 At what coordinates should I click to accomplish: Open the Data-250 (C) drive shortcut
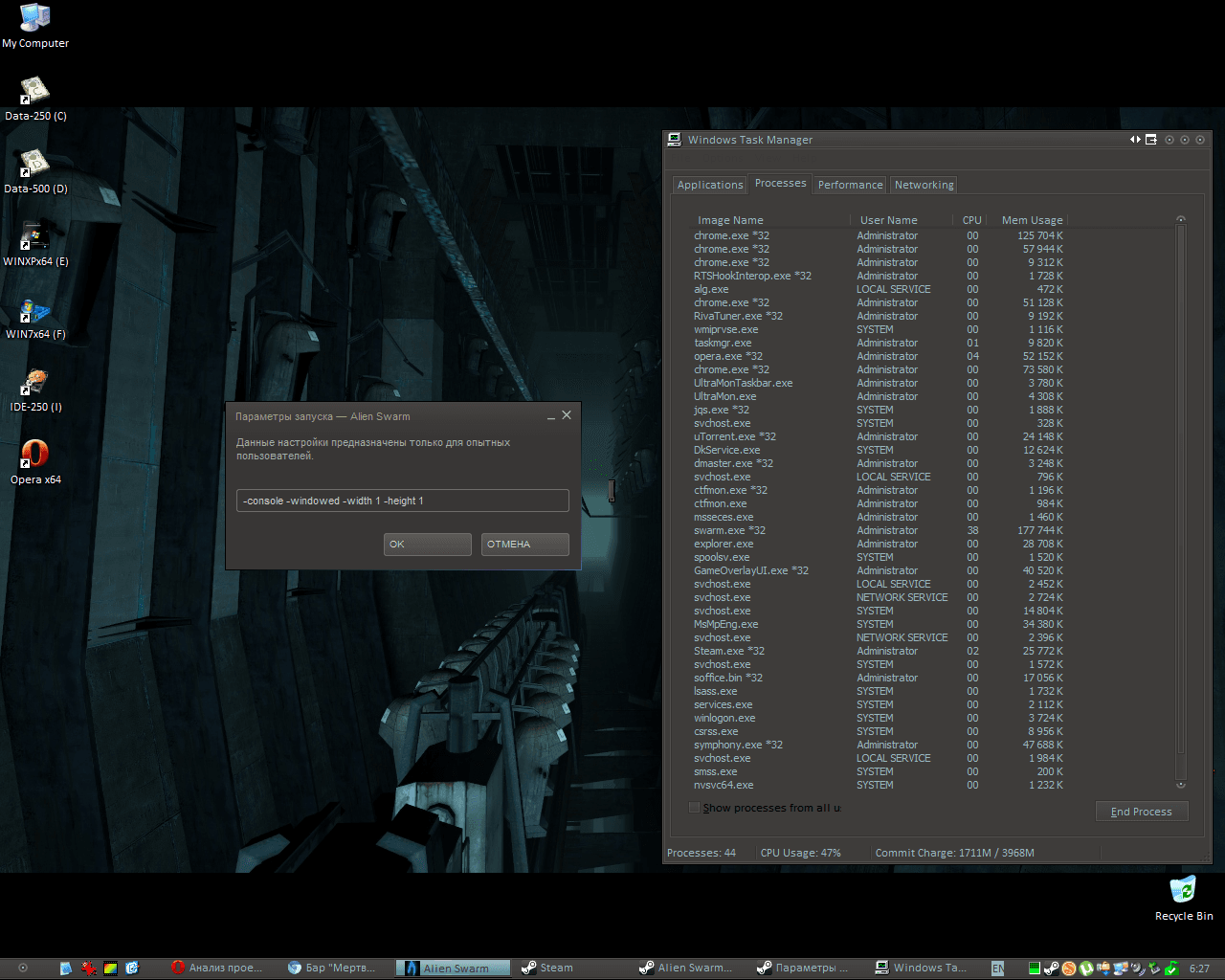coord(35,98)
